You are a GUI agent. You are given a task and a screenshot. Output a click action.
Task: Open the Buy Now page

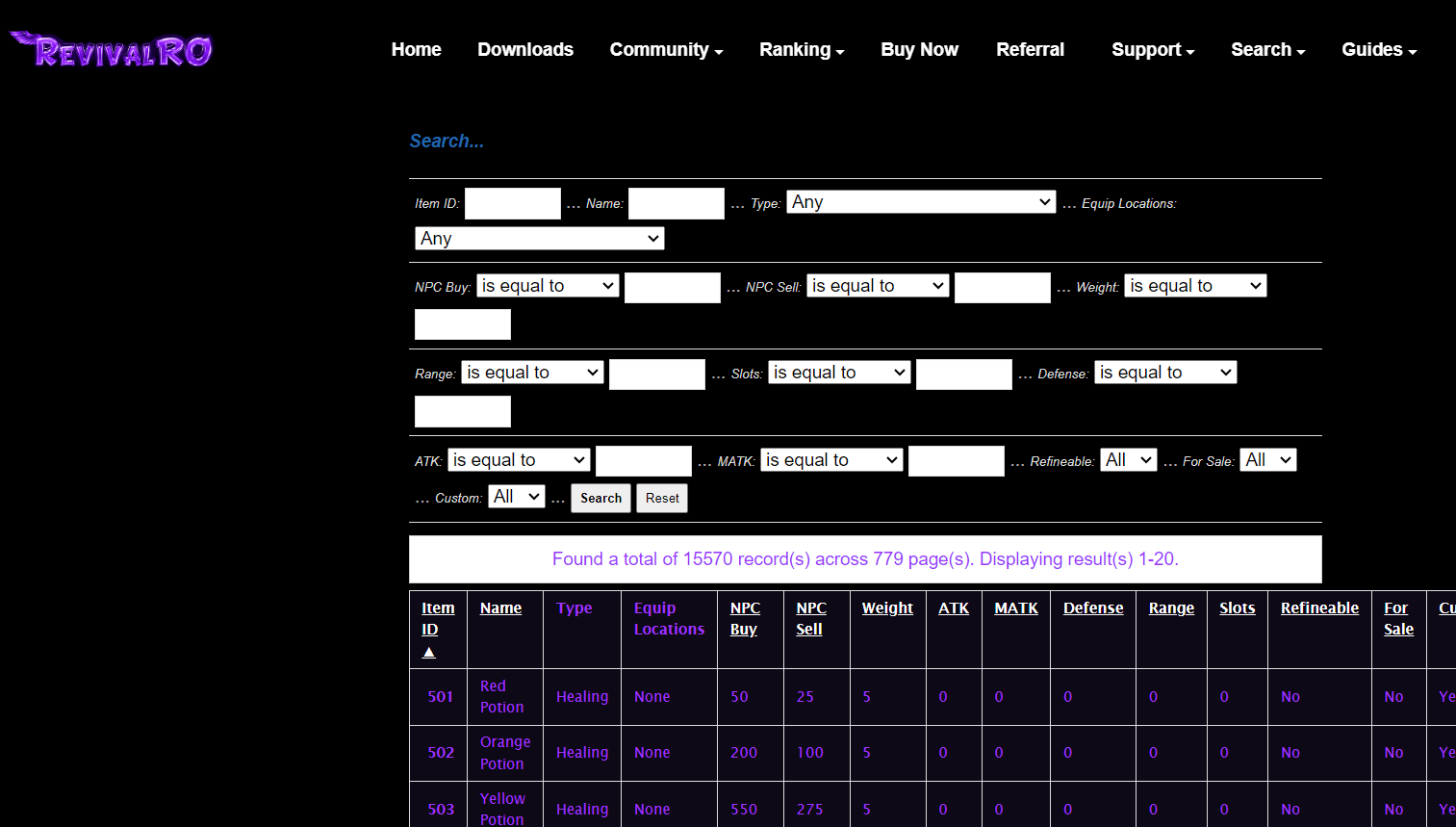(919, 50)
